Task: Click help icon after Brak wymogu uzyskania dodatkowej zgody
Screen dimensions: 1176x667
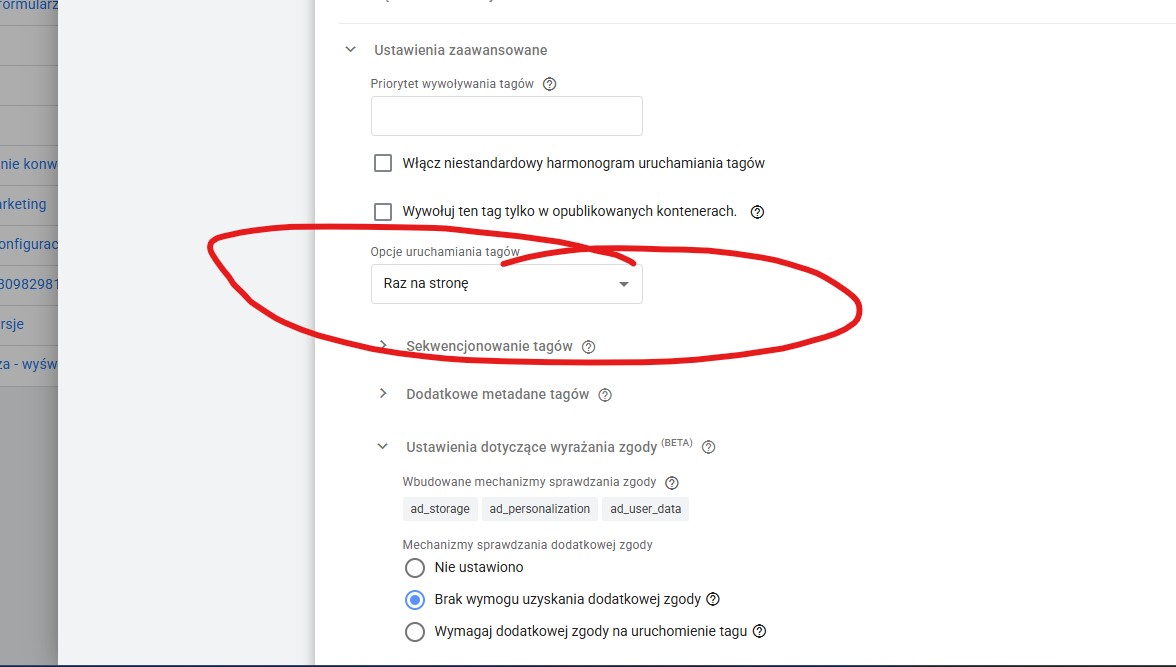Action: [713, 600]
